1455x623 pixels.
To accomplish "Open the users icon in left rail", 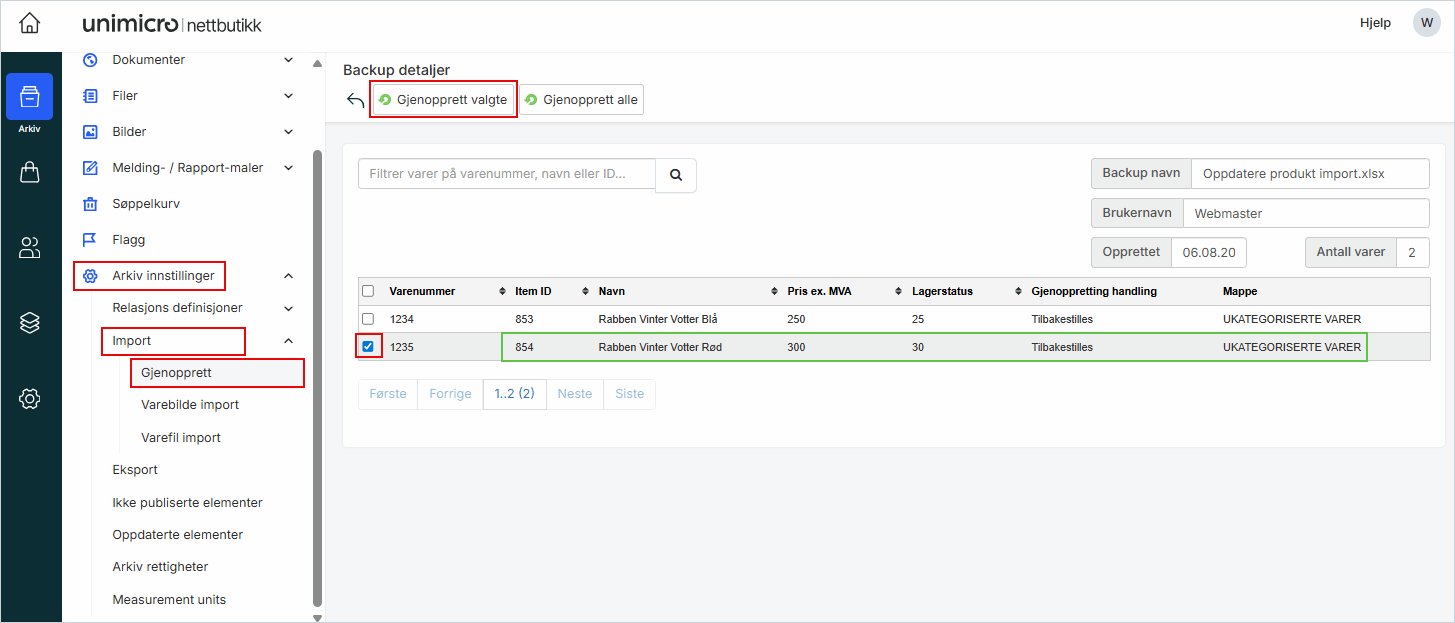I will [x=30, y=248].
